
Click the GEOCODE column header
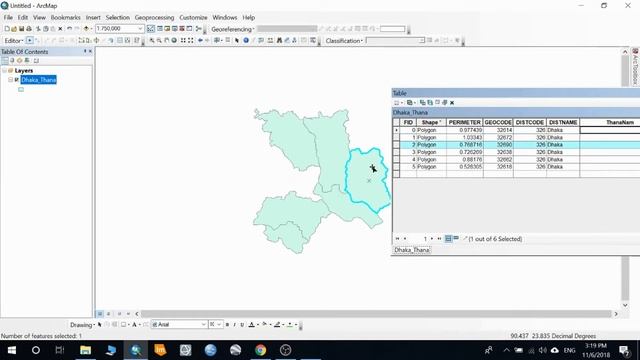(x=498, y=122)
